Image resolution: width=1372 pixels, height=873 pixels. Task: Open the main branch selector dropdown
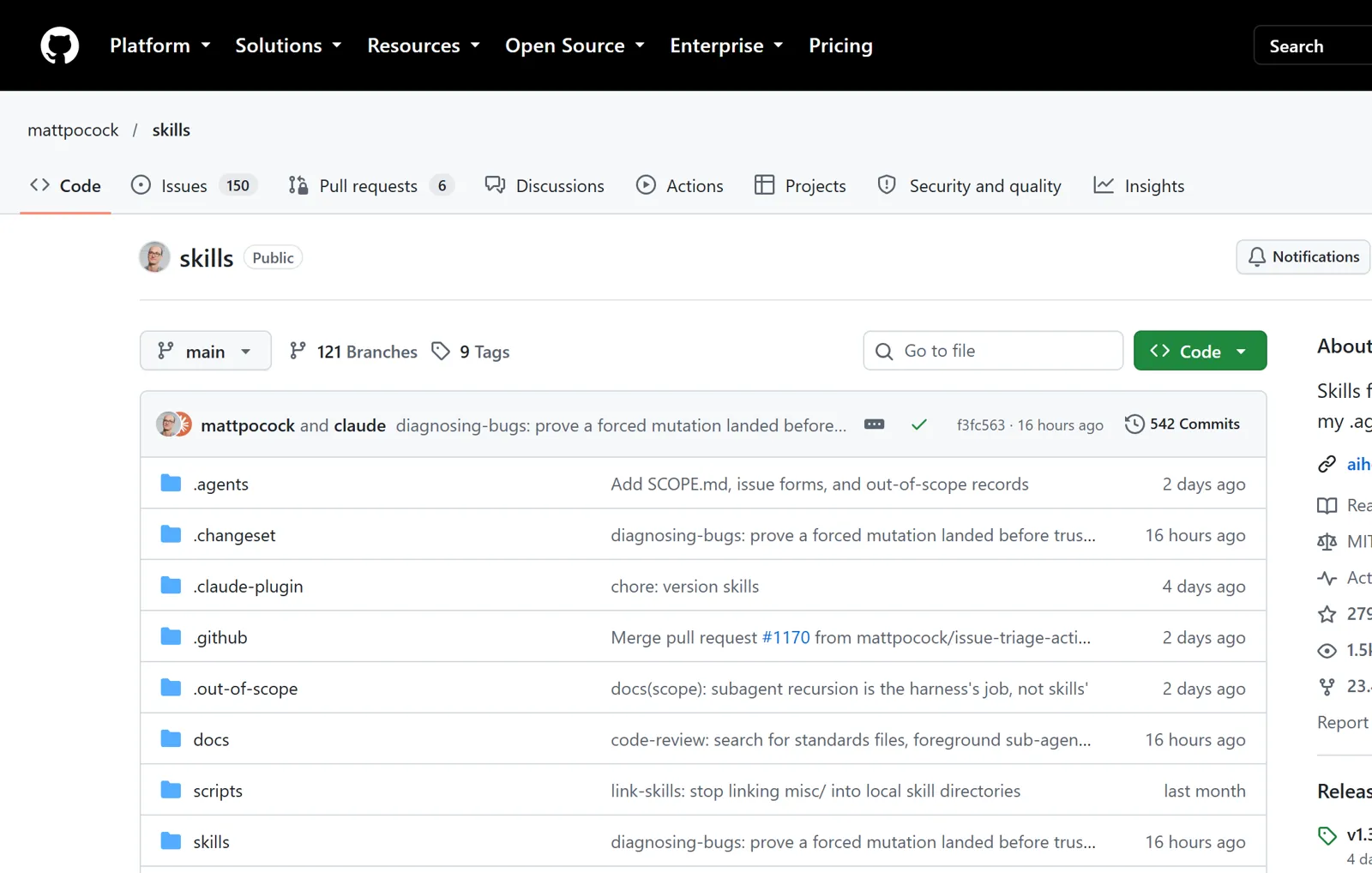(x=206, y=351)
